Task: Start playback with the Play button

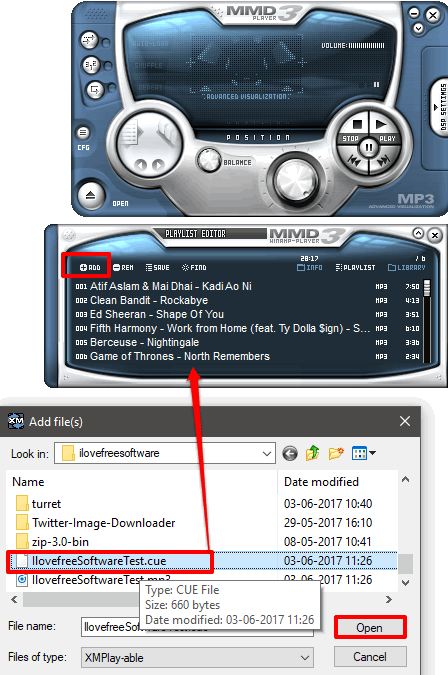Action: click(384, 129)
